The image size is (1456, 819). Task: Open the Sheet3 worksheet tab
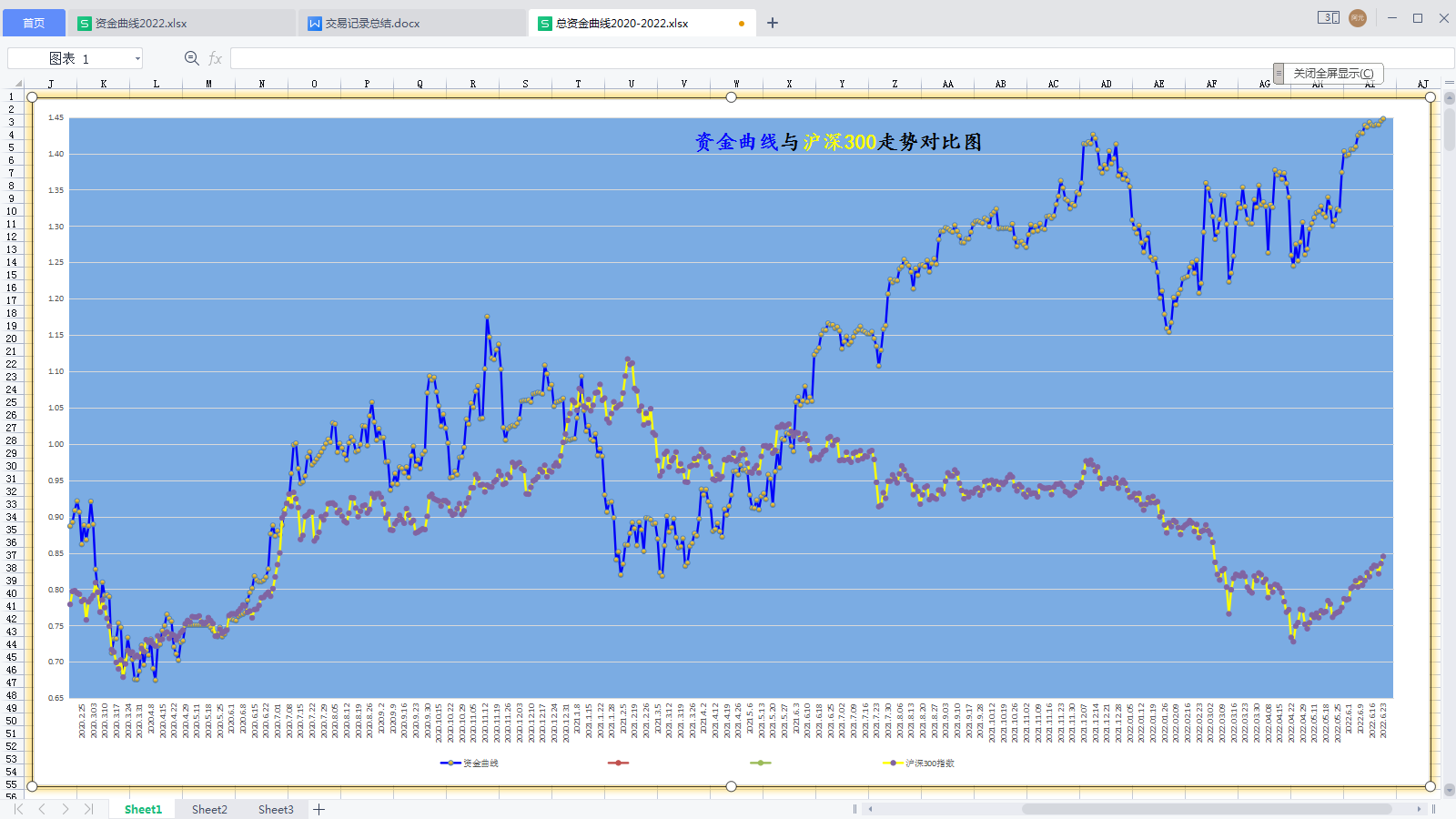[x=276, y=809]
